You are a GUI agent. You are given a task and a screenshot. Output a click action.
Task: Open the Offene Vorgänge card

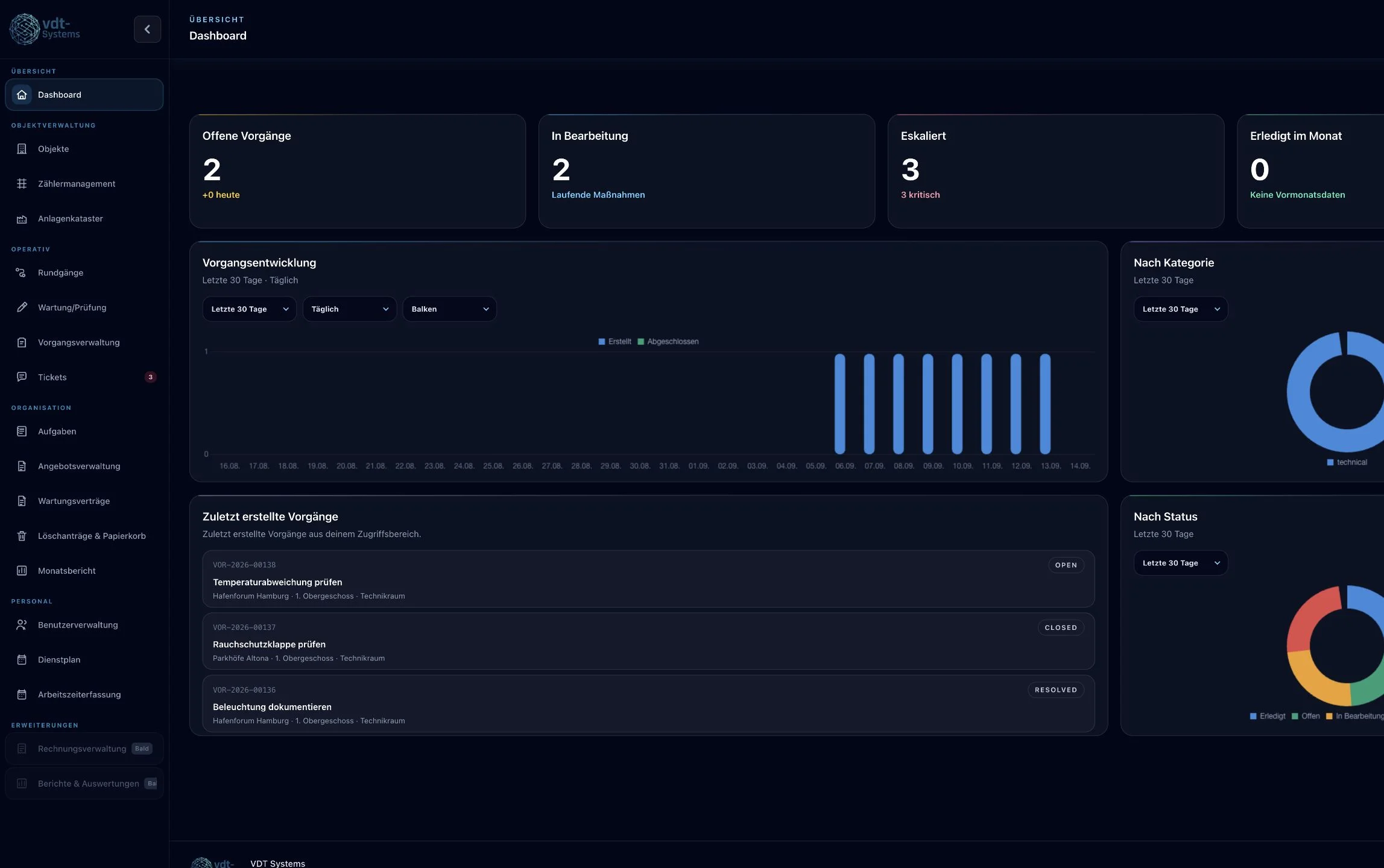coord(358,171)
